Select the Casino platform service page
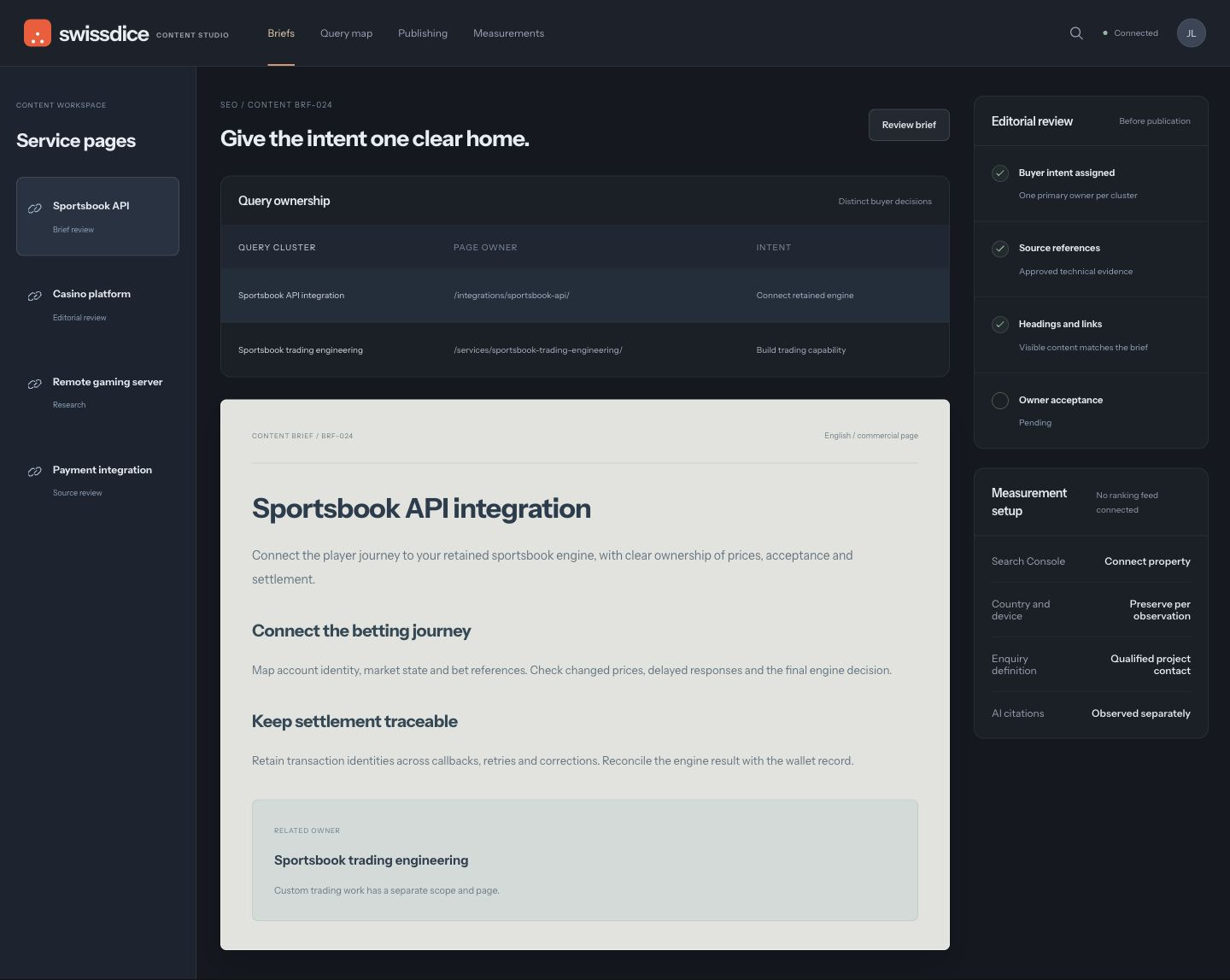Viewport: 1230px width, 980px height. pyautogui.click(x=97, y=304)
